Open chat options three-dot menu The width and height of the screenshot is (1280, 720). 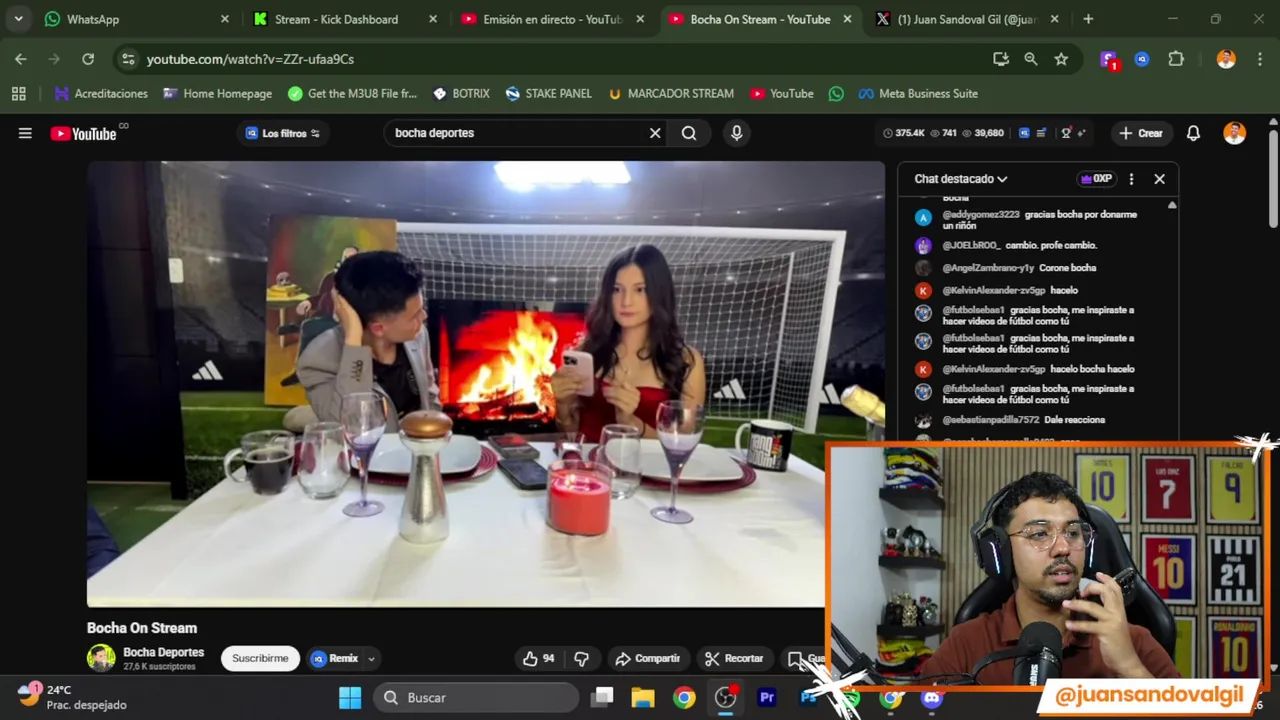point(1131,179)
